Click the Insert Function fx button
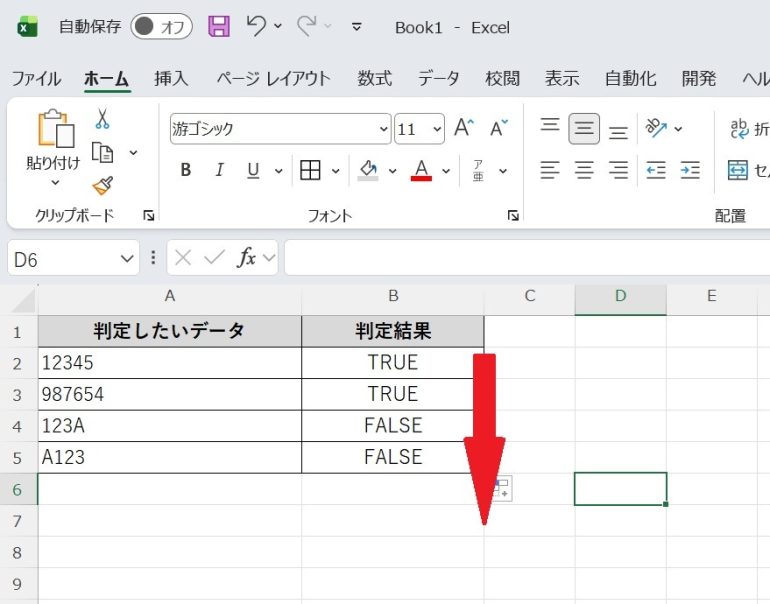The image size is (770, 604). (247, 257)
